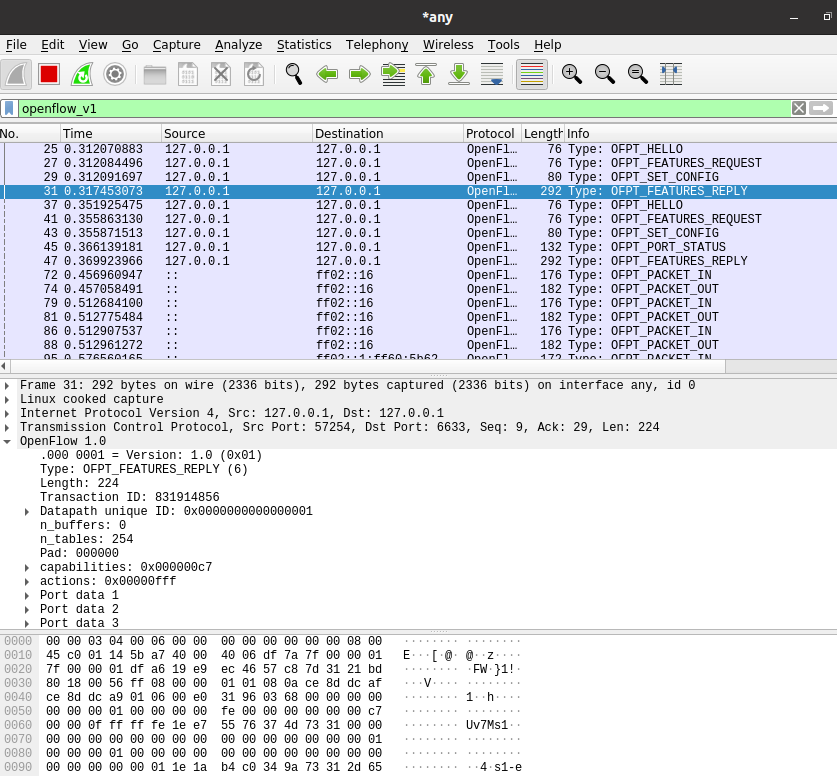The image size is (837, 776).
Task: Jump to first packet icon
Action: point(426,74)
